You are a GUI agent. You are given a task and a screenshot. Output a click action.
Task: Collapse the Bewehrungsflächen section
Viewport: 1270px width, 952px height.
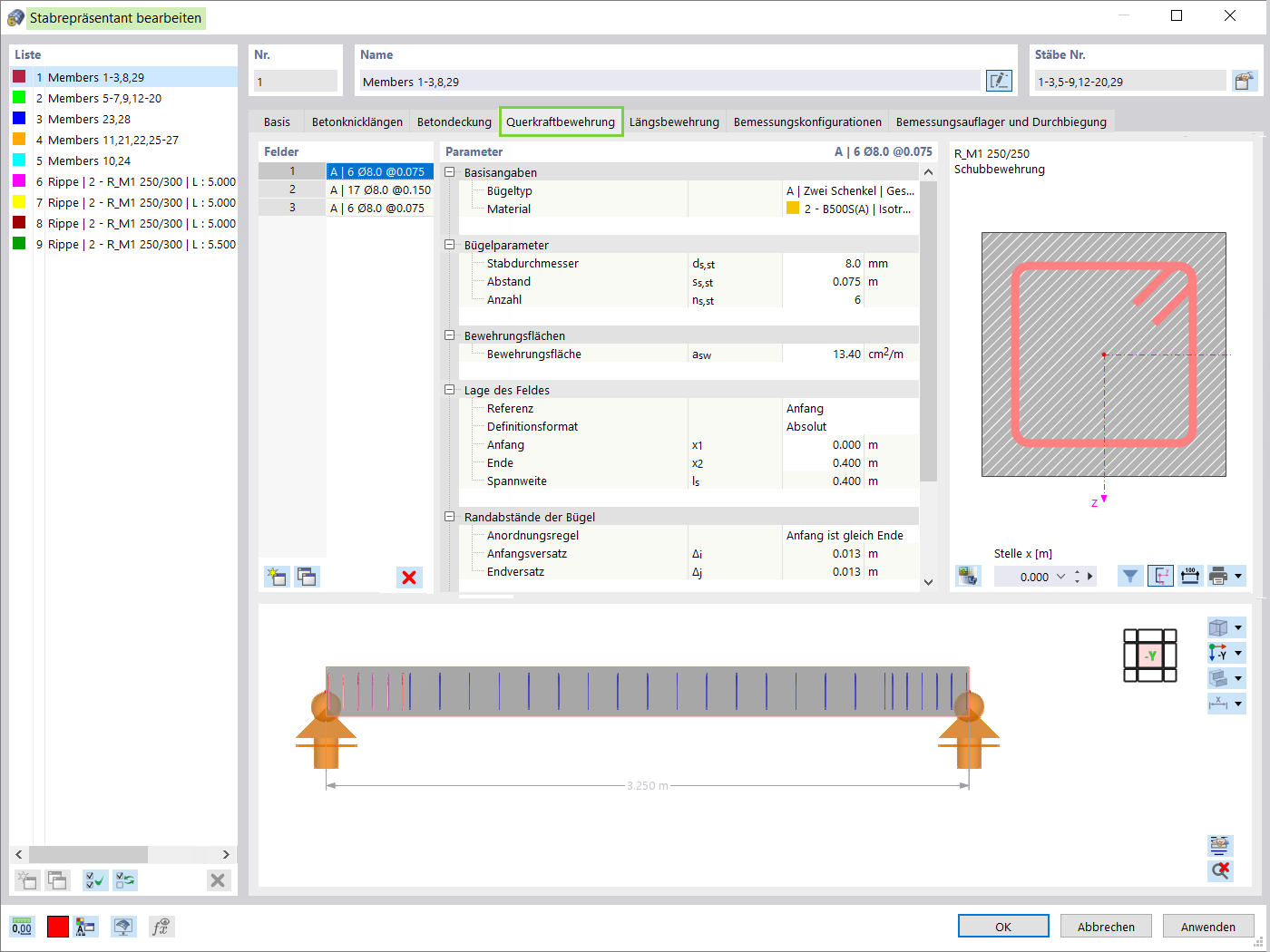tap(449, 335)
